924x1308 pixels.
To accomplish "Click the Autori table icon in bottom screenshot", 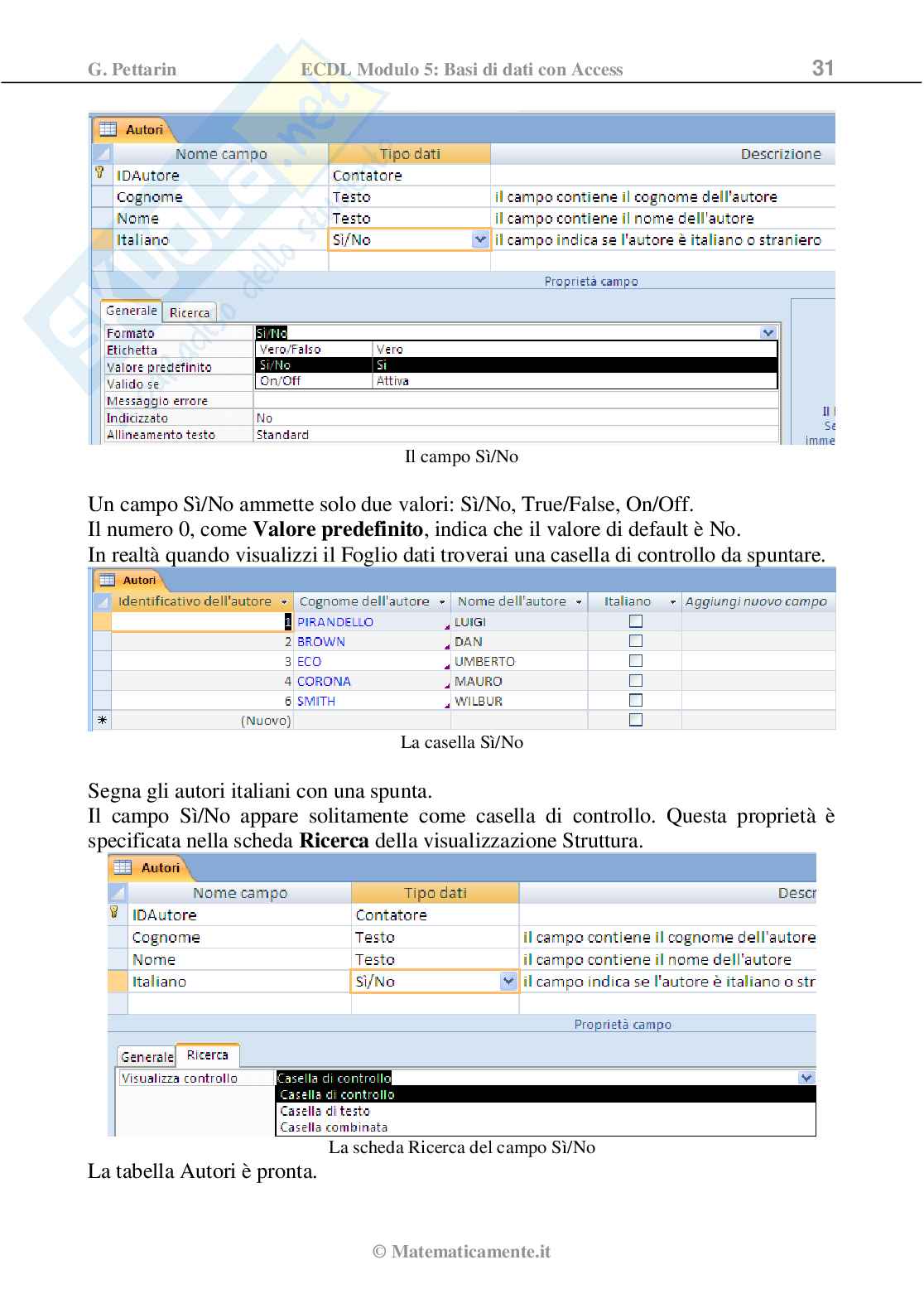I will [123, 867].
